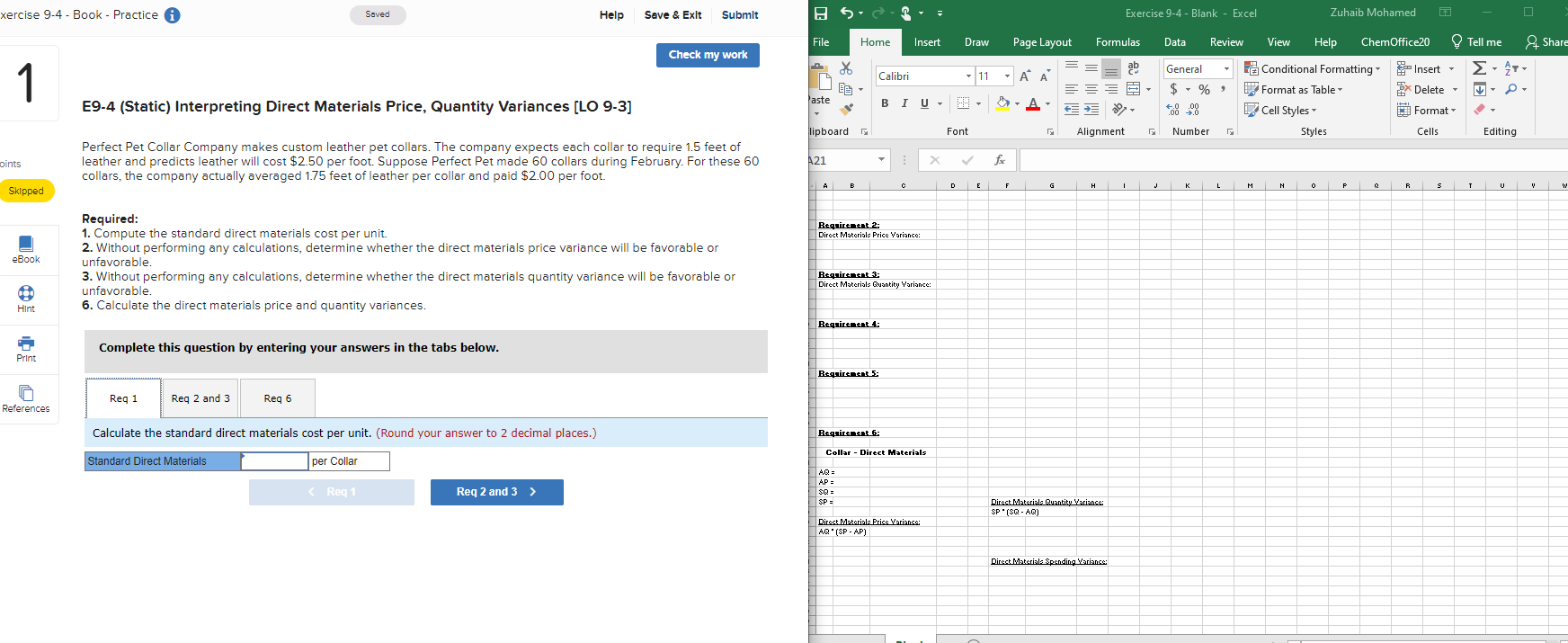Decrease font size with the small A icon

(1044, 76)
